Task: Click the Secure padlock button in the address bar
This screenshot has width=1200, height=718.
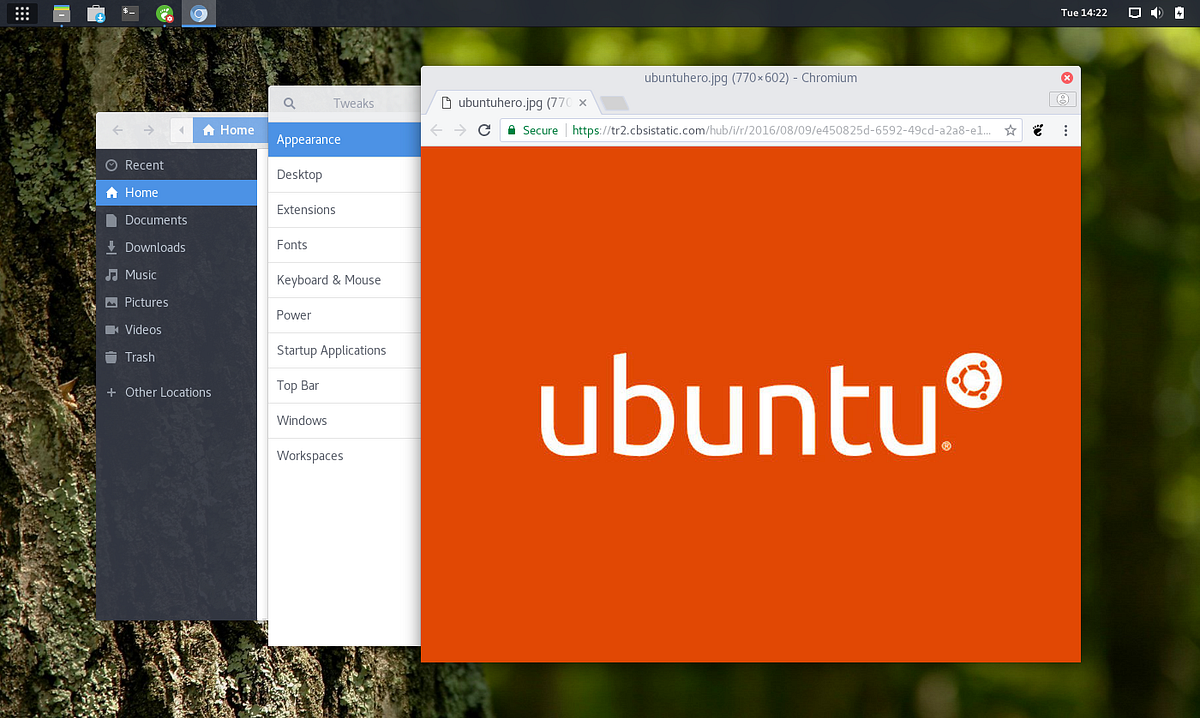Action: pos(531,130)
